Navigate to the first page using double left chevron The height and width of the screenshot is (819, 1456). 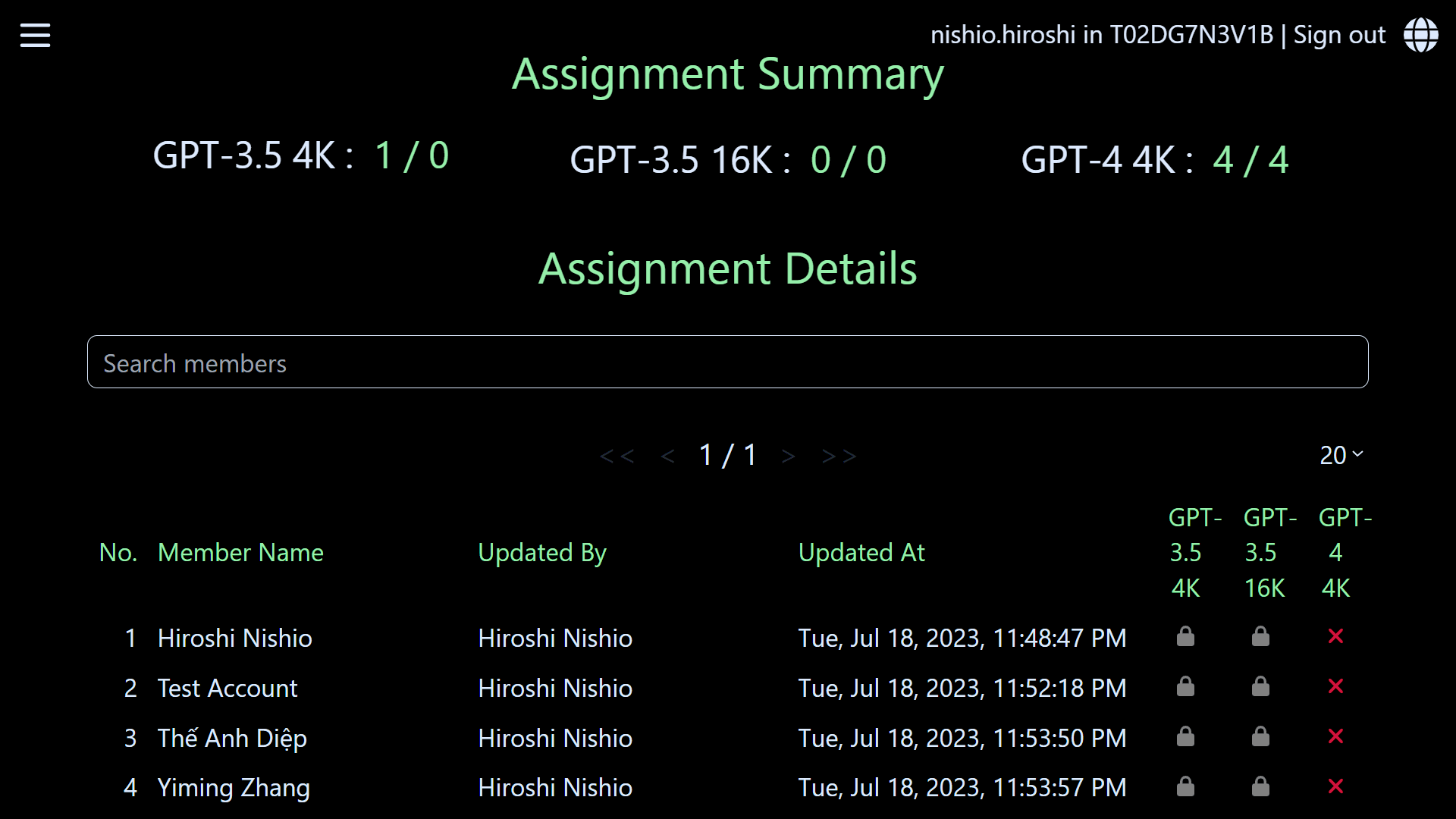[x=616, y=455]
